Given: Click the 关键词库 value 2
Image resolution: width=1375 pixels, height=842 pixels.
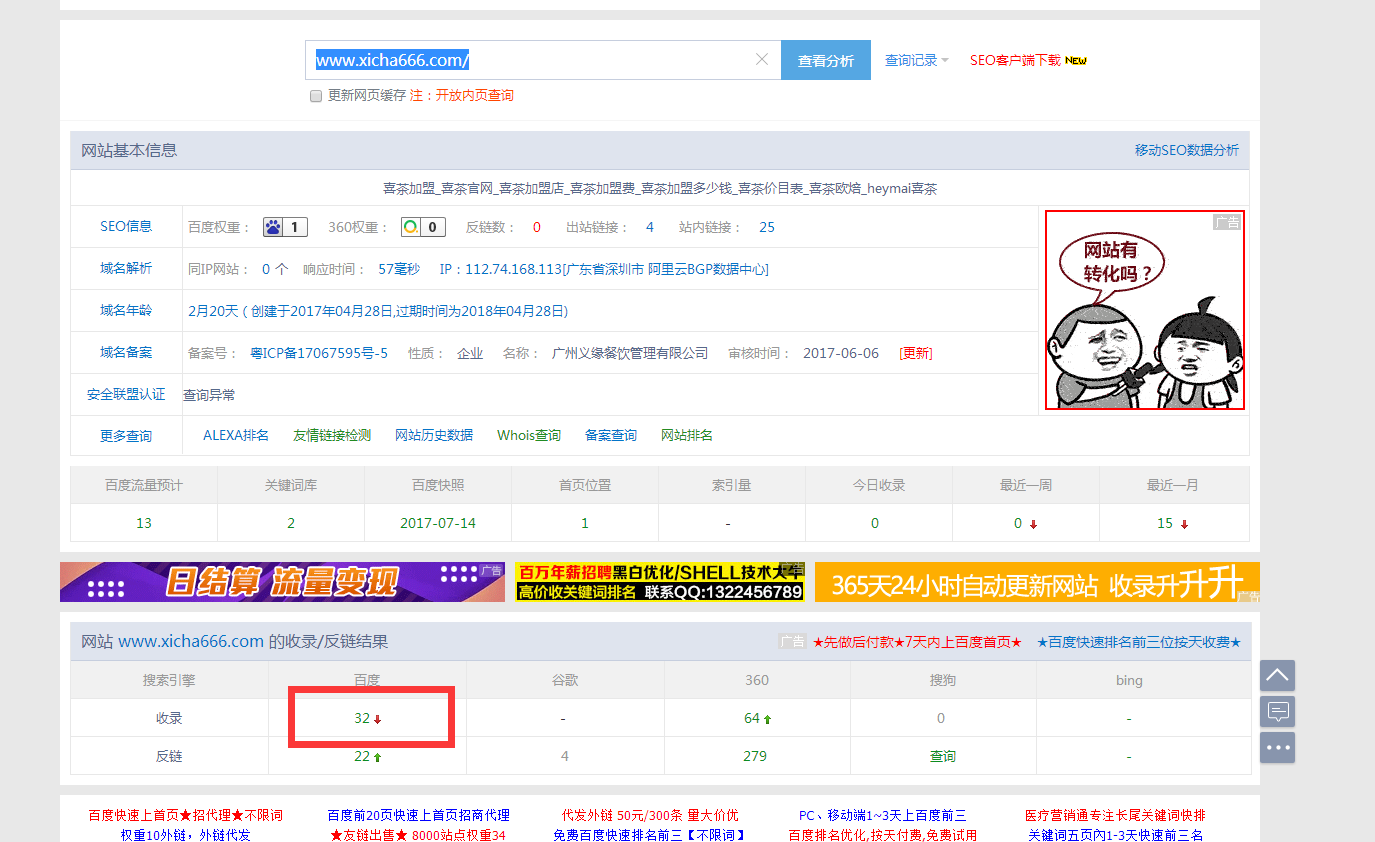Looking at the screenshot, I should (x=291, y=523).
